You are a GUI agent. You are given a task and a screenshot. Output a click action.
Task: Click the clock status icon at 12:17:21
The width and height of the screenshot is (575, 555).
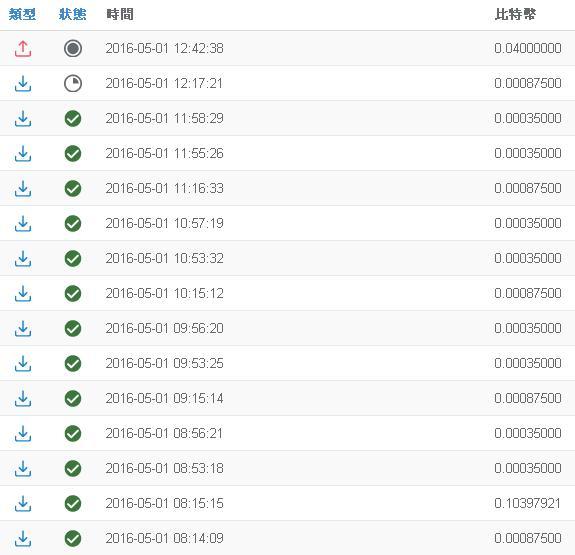(x=73, y=83)
